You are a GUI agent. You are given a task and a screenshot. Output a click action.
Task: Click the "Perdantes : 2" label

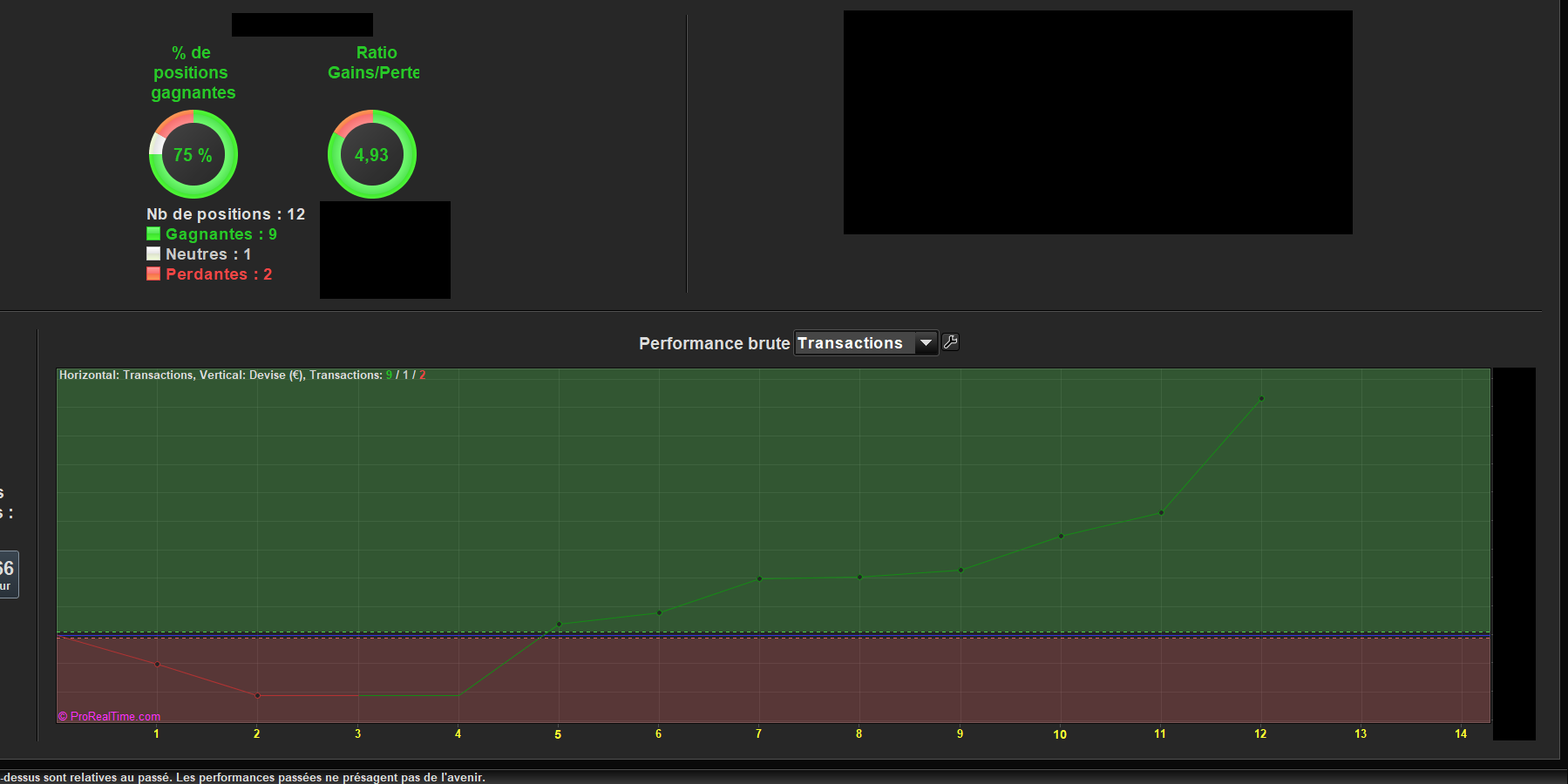219,274
